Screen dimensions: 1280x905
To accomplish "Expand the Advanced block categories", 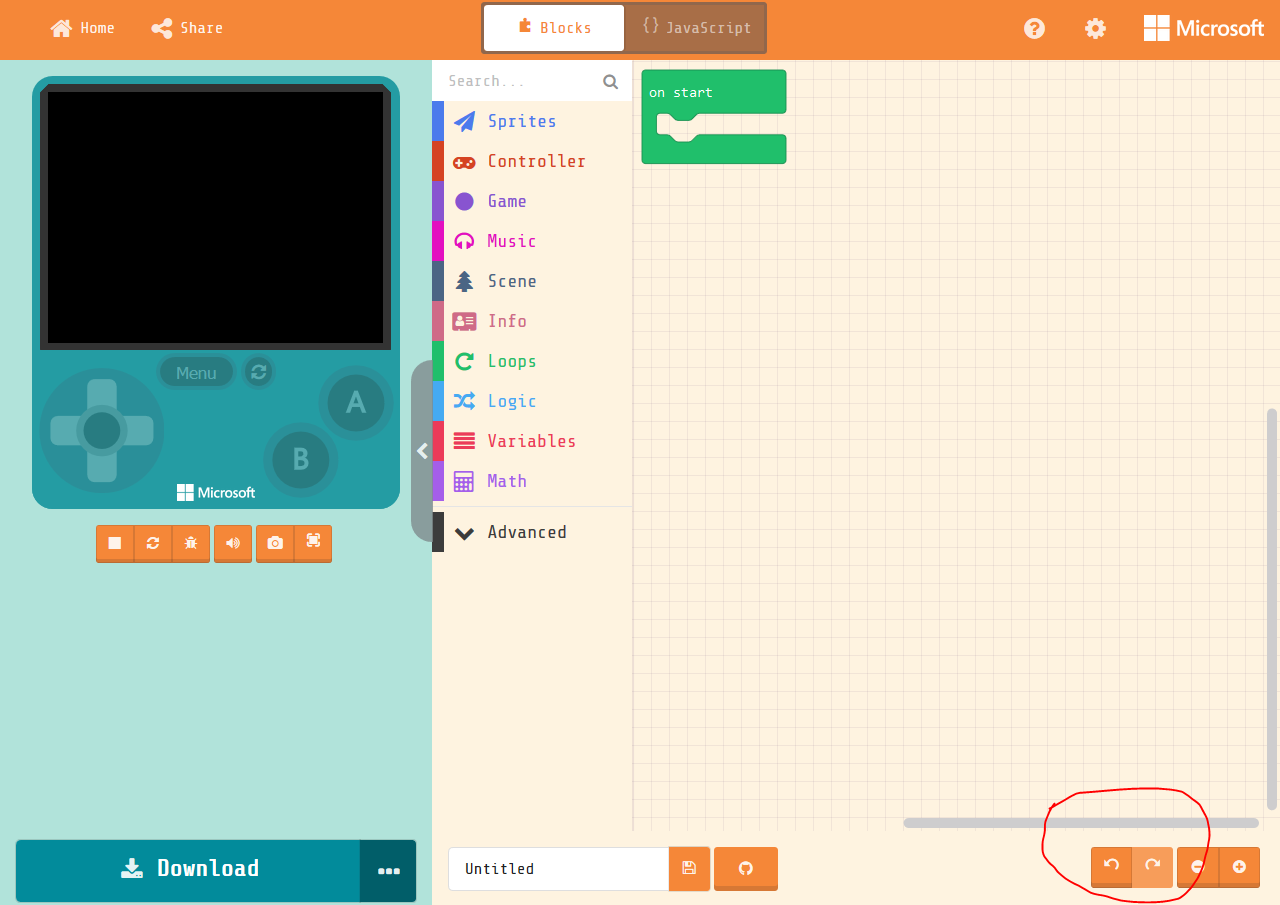I will [x=532, y=532].
